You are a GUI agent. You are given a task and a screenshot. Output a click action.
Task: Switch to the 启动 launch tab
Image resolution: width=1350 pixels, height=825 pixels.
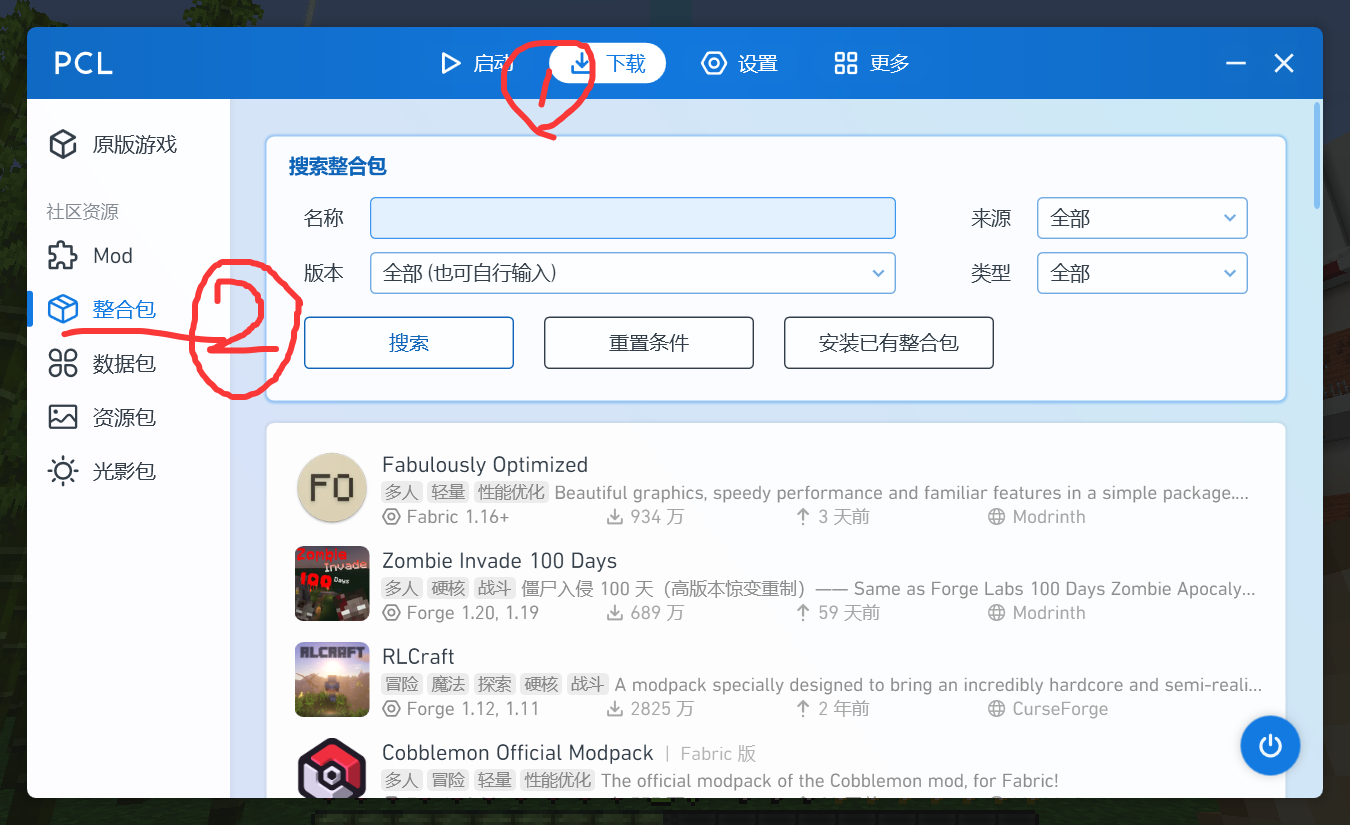(x=476, y=64)
